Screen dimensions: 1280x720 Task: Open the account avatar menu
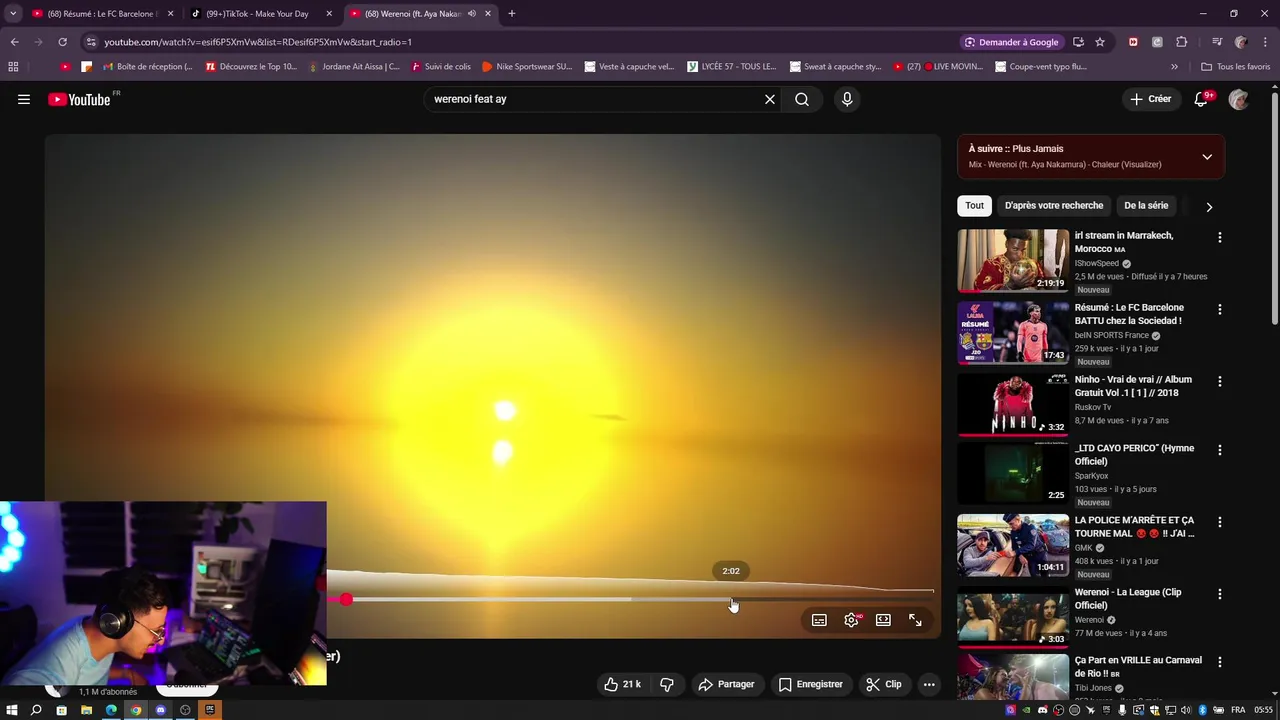(x=1239, y=99)
